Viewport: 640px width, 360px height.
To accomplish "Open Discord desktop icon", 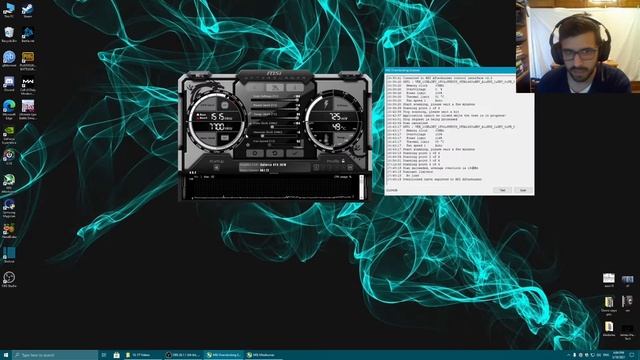I will (x=9, y=84).
